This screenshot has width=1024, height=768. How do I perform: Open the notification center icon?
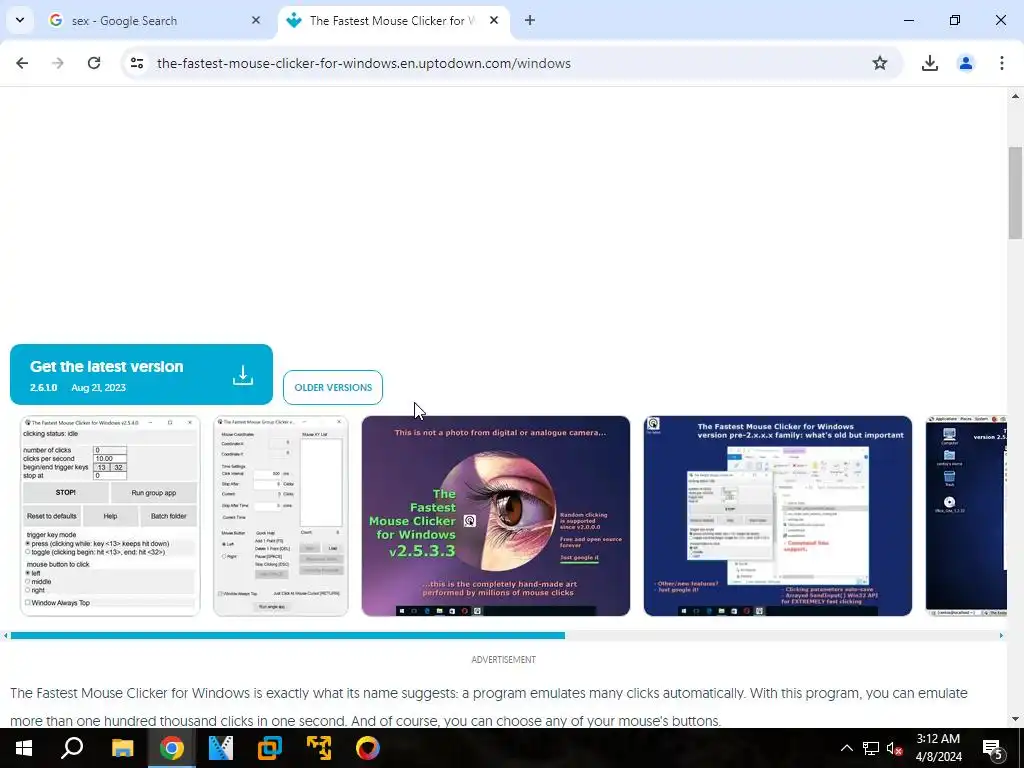pyautogui.click(x=992, y=749)
